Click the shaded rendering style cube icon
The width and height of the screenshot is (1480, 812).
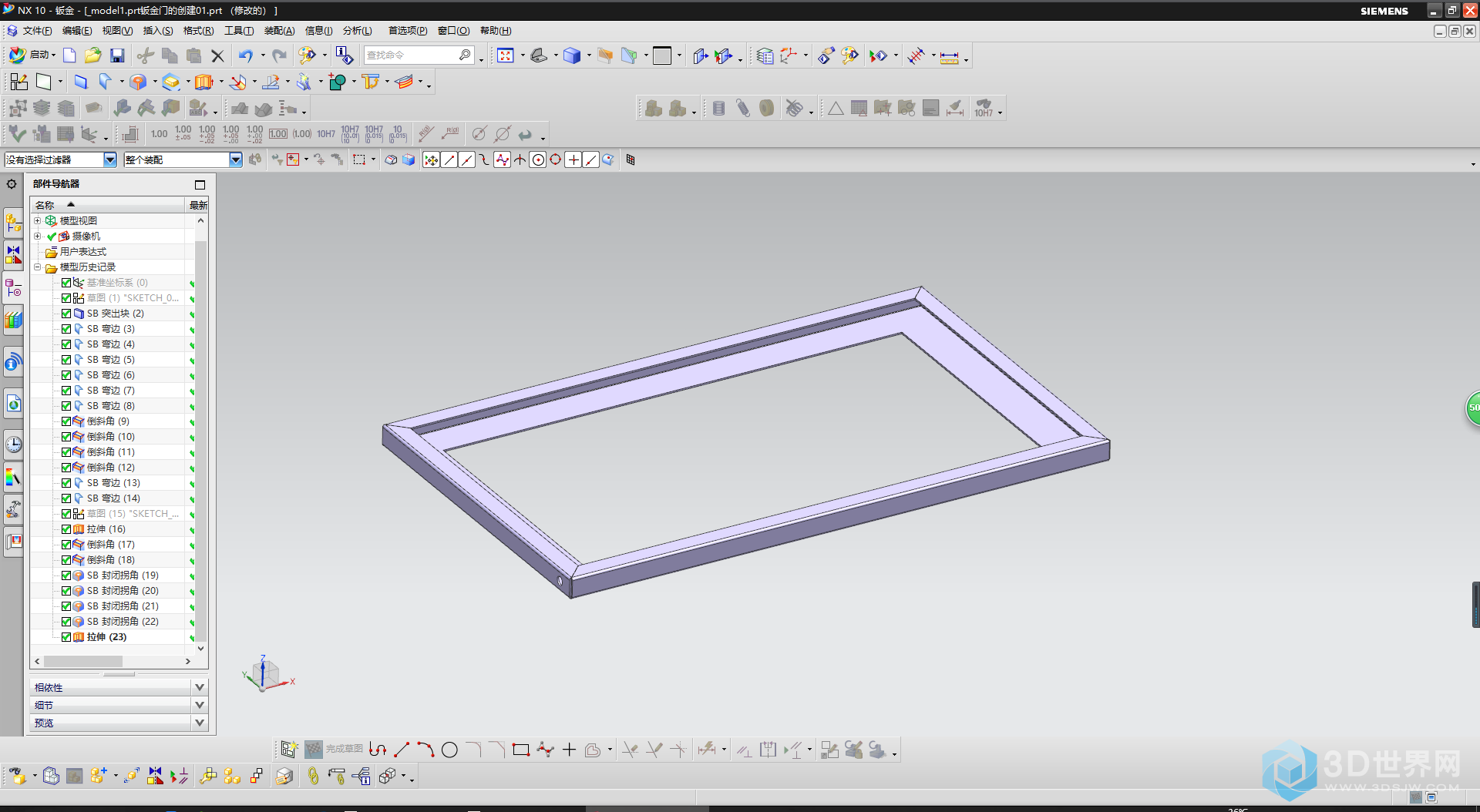[572, 55]
